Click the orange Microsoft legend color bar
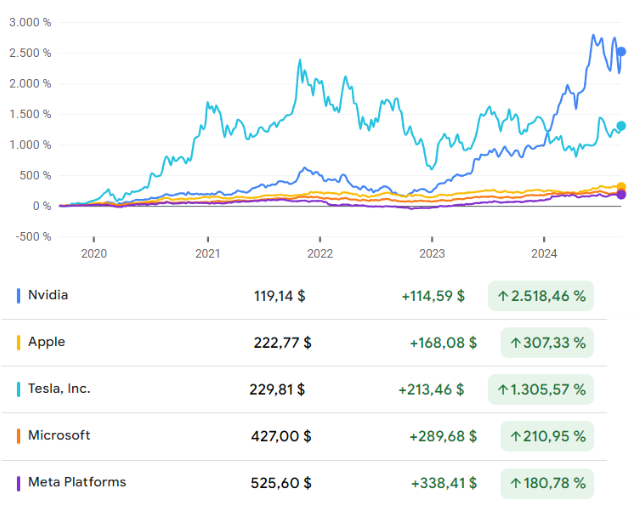This screenshot has width=639, height=515. click(x=19, y=436)
